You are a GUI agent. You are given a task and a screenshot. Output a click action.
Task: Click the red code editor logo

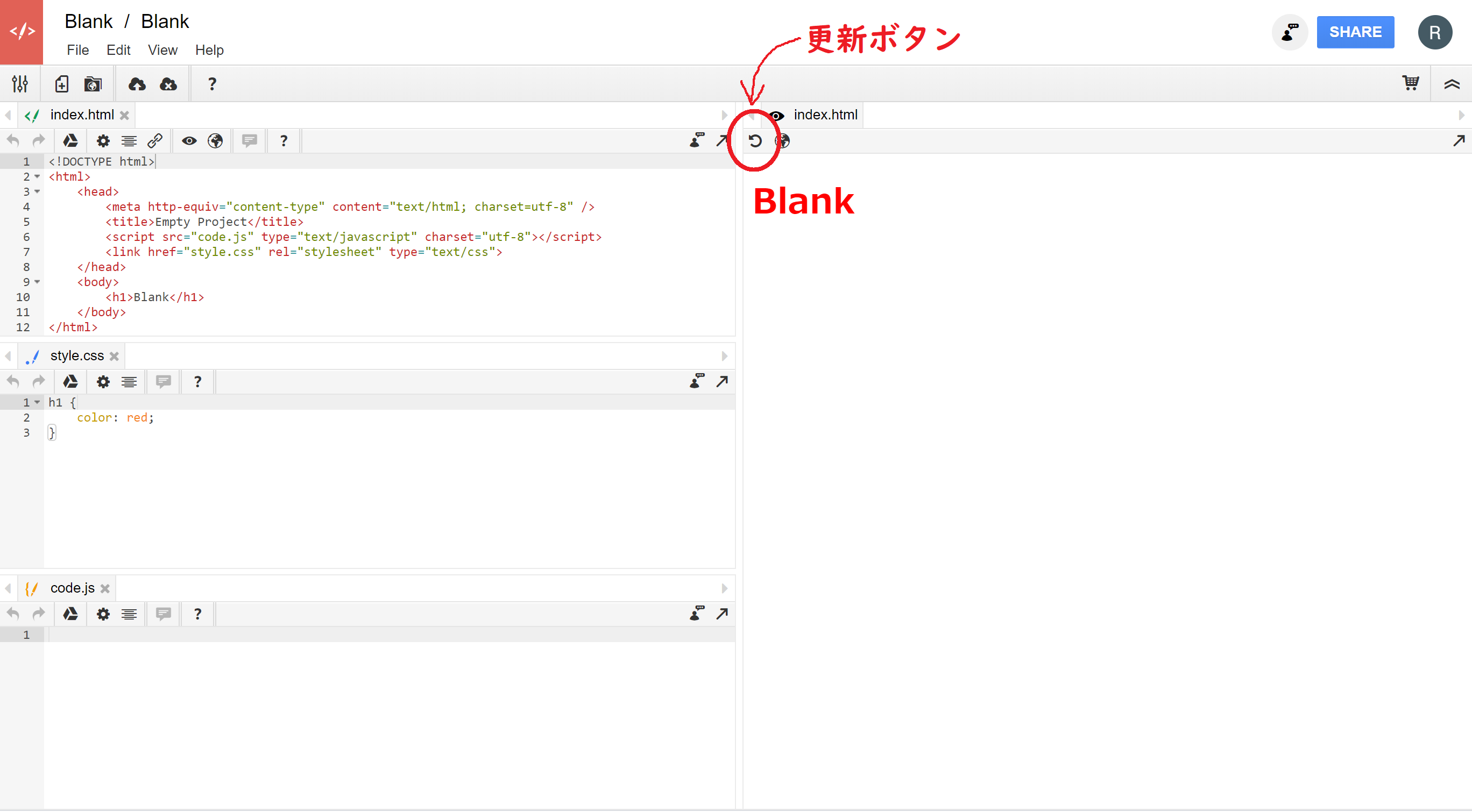pyautogui.click(x=22, y=32)
